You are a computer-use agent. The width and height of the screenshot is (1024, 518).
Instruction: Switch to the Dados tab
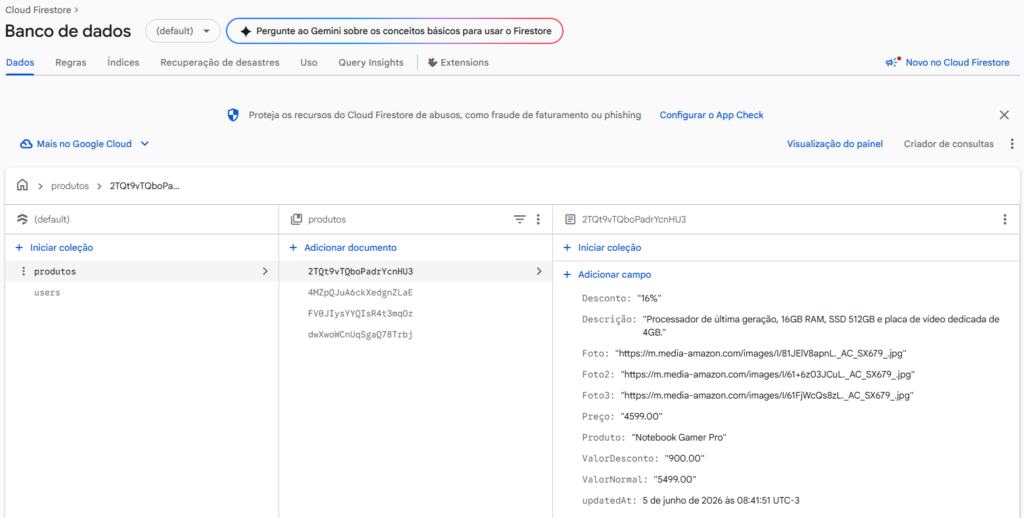[x=20, y=63]
